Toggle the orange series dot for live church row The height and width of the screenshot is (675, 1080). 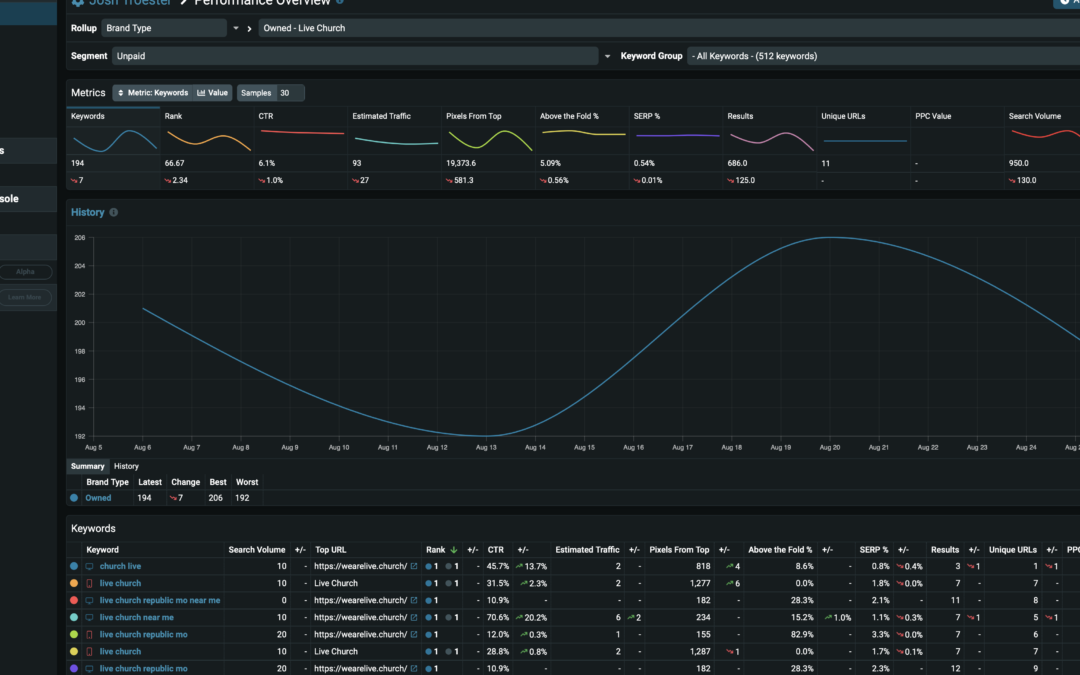74,583
